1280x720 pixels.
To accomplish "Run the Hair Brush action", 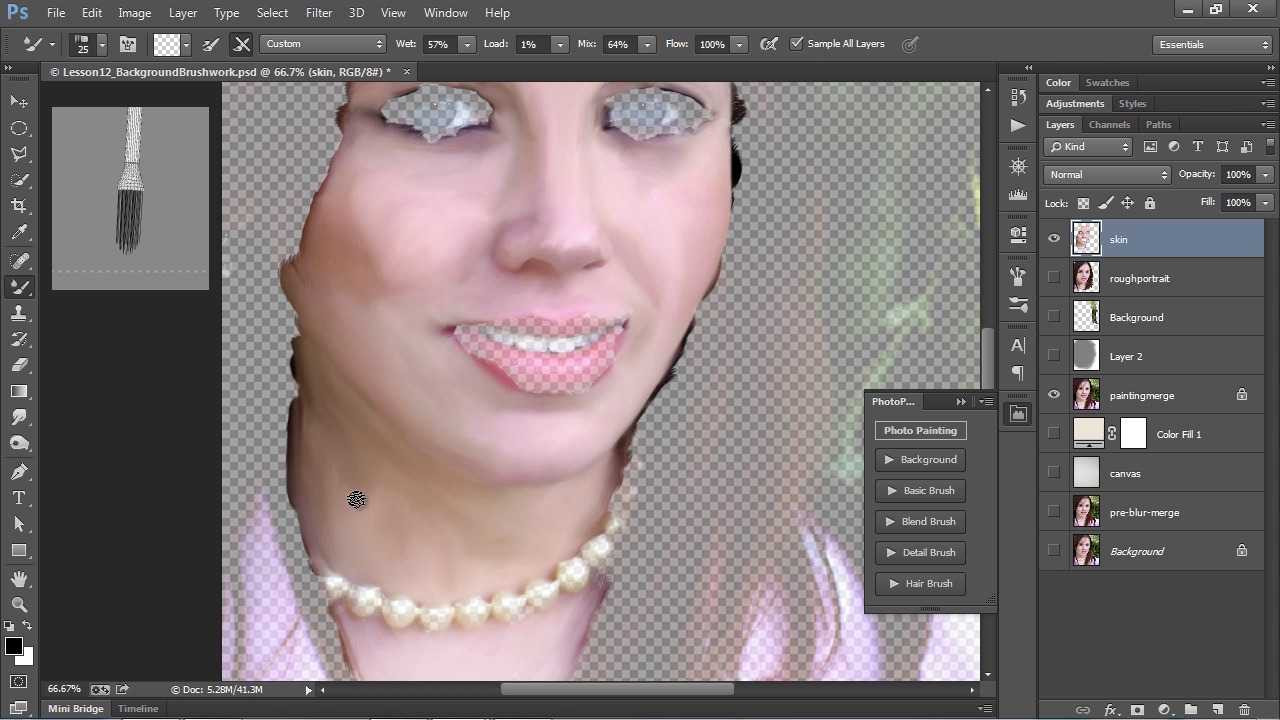I will (920, 584).
